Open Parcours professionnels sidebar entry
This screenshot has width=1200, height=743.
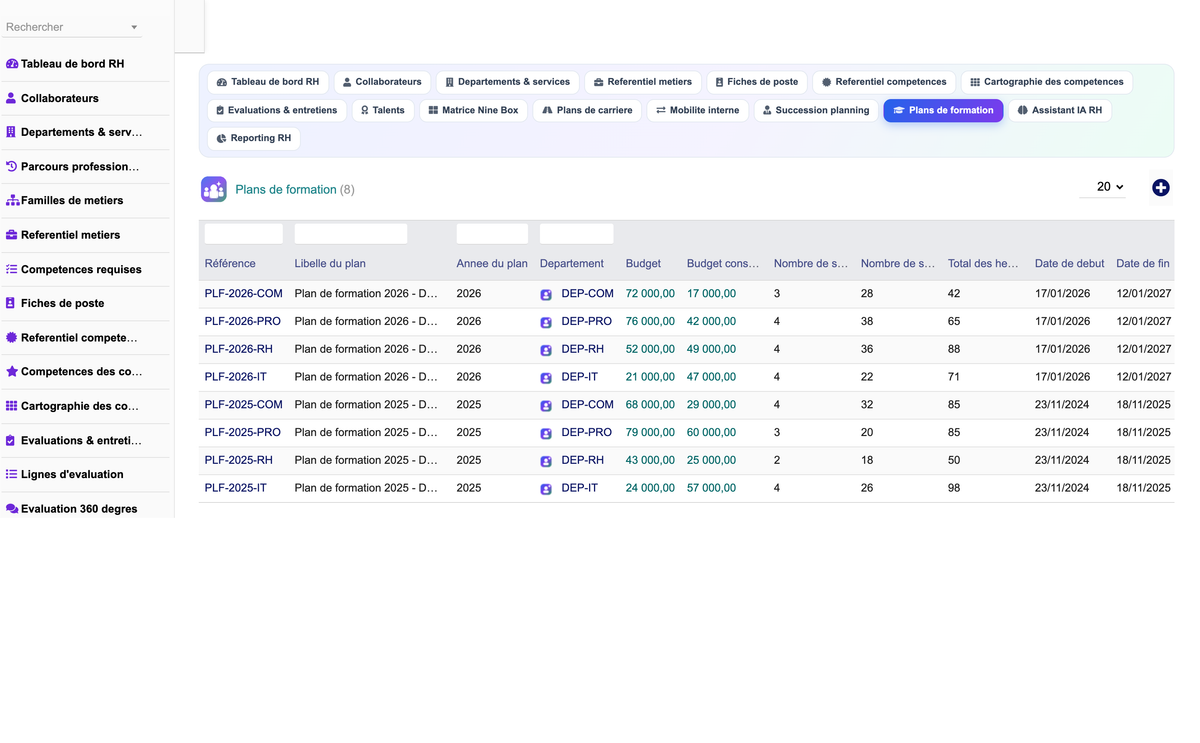click(85, 166)
